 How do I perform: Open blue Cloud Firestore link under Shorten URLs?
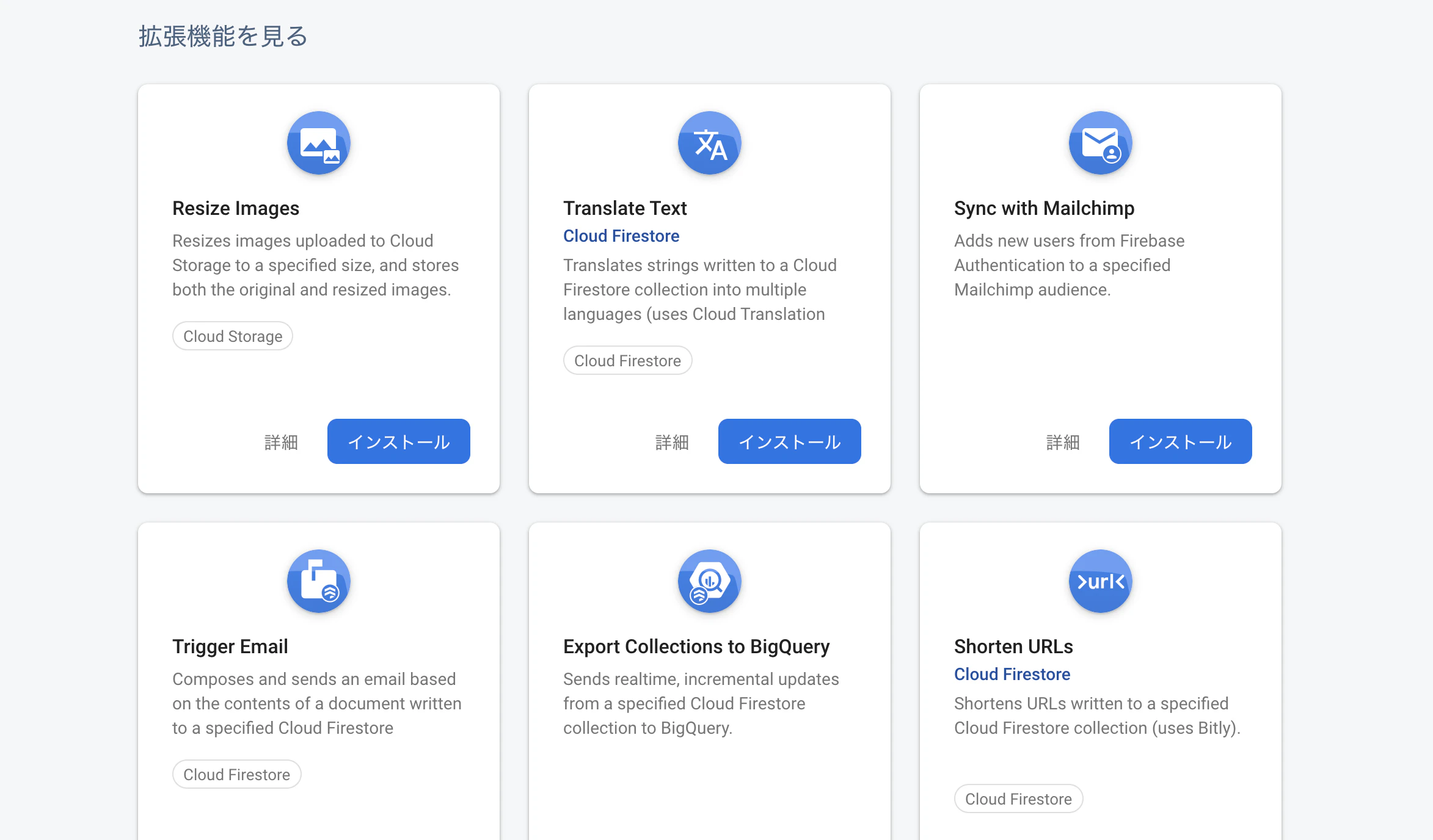point(1012,675)
